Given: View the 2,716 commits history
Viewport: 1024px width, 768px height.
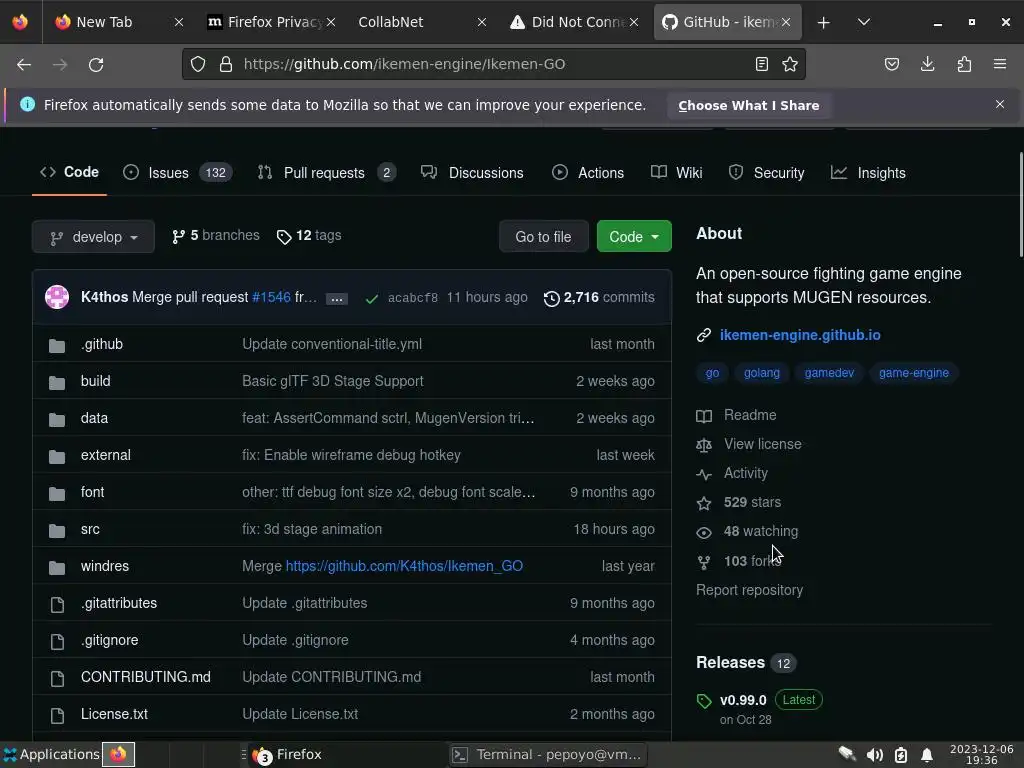Looking at the screenshot, I should [x=600, y=298].
